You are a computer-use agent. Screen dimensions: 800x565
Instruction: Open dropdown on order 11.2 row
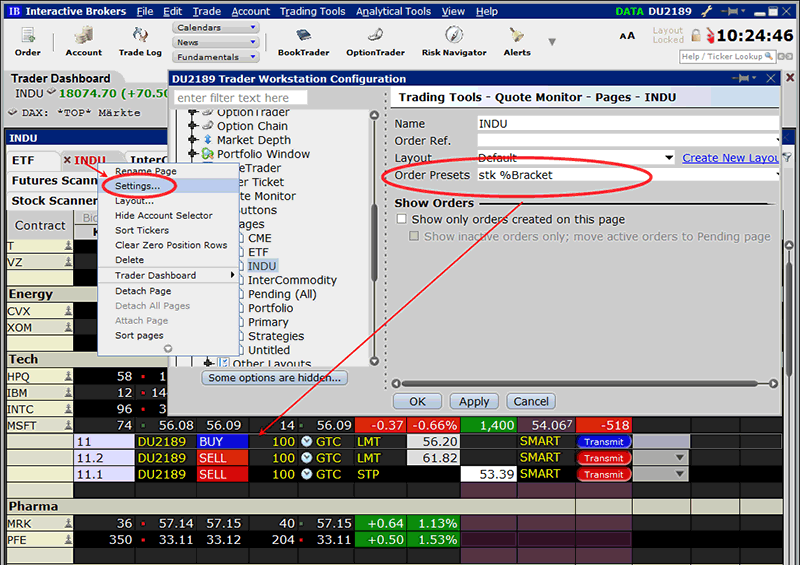tap(679, 458)
